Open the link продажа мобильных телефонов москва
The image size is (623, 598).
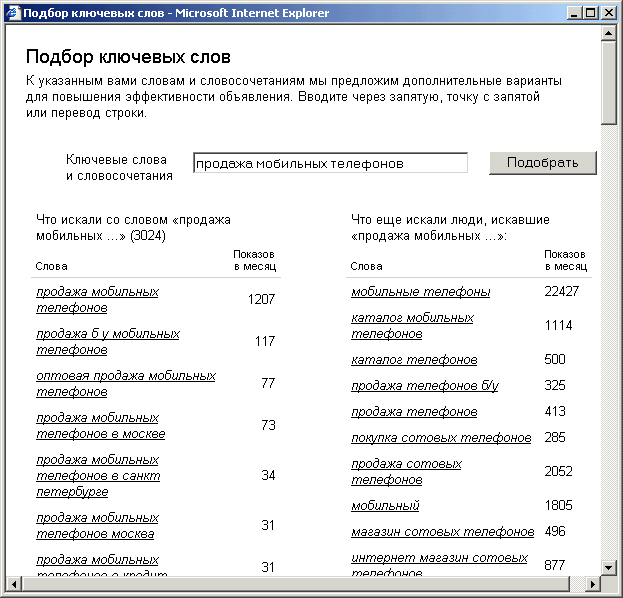[x=97, y=526]
